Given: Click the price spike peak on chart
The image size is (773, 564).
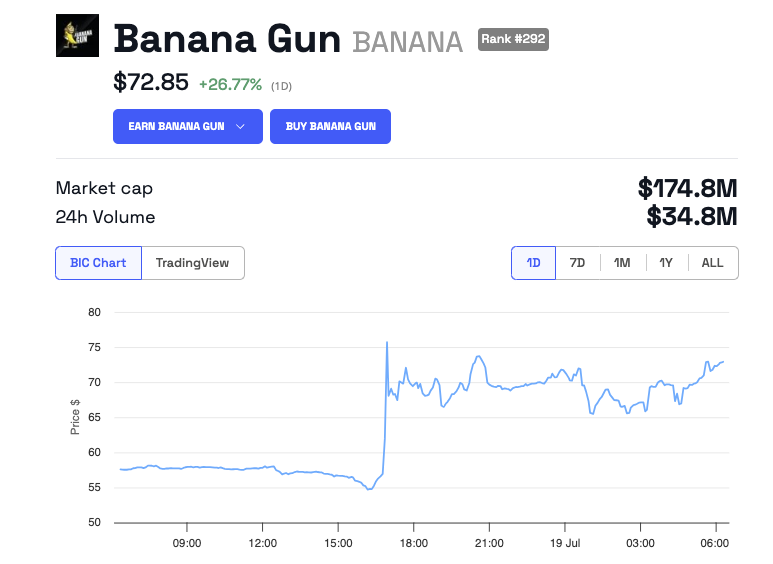Looking at the screenshot, I should [x=387, y=343].
